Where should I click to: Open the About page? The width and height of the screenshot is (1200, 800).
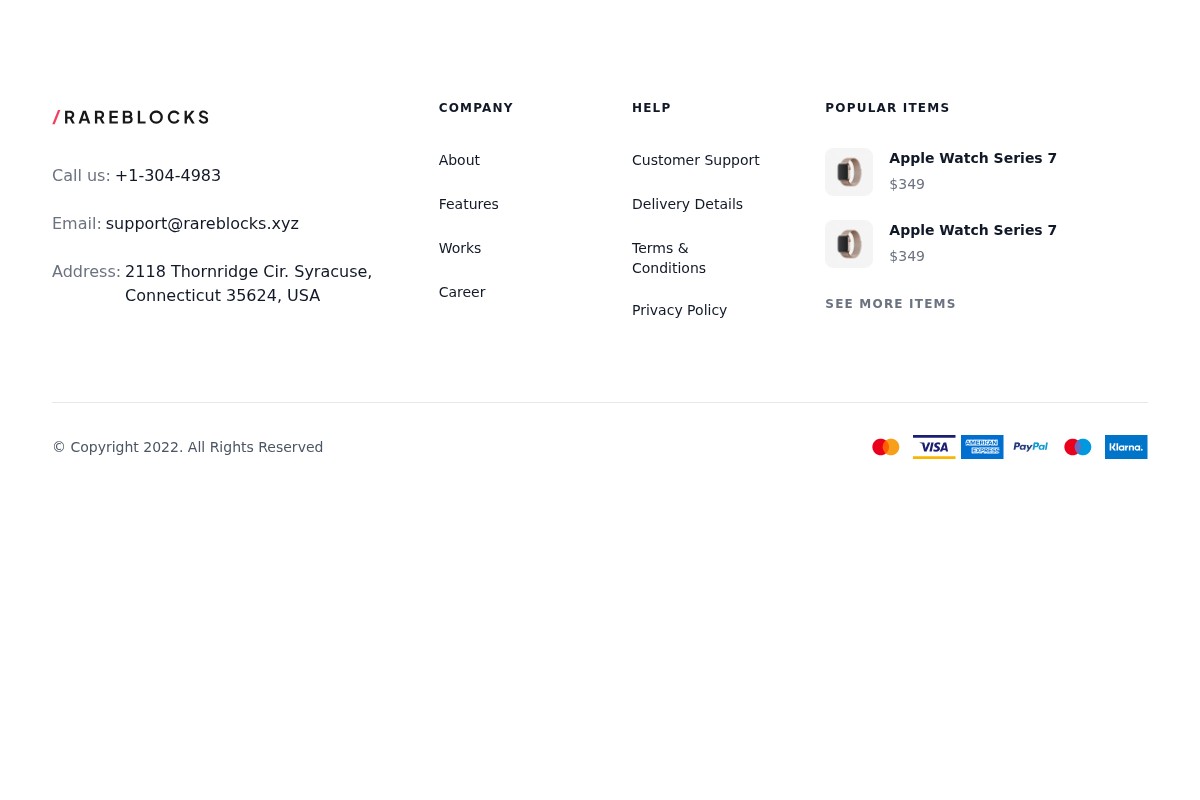(x=459, y=160)
